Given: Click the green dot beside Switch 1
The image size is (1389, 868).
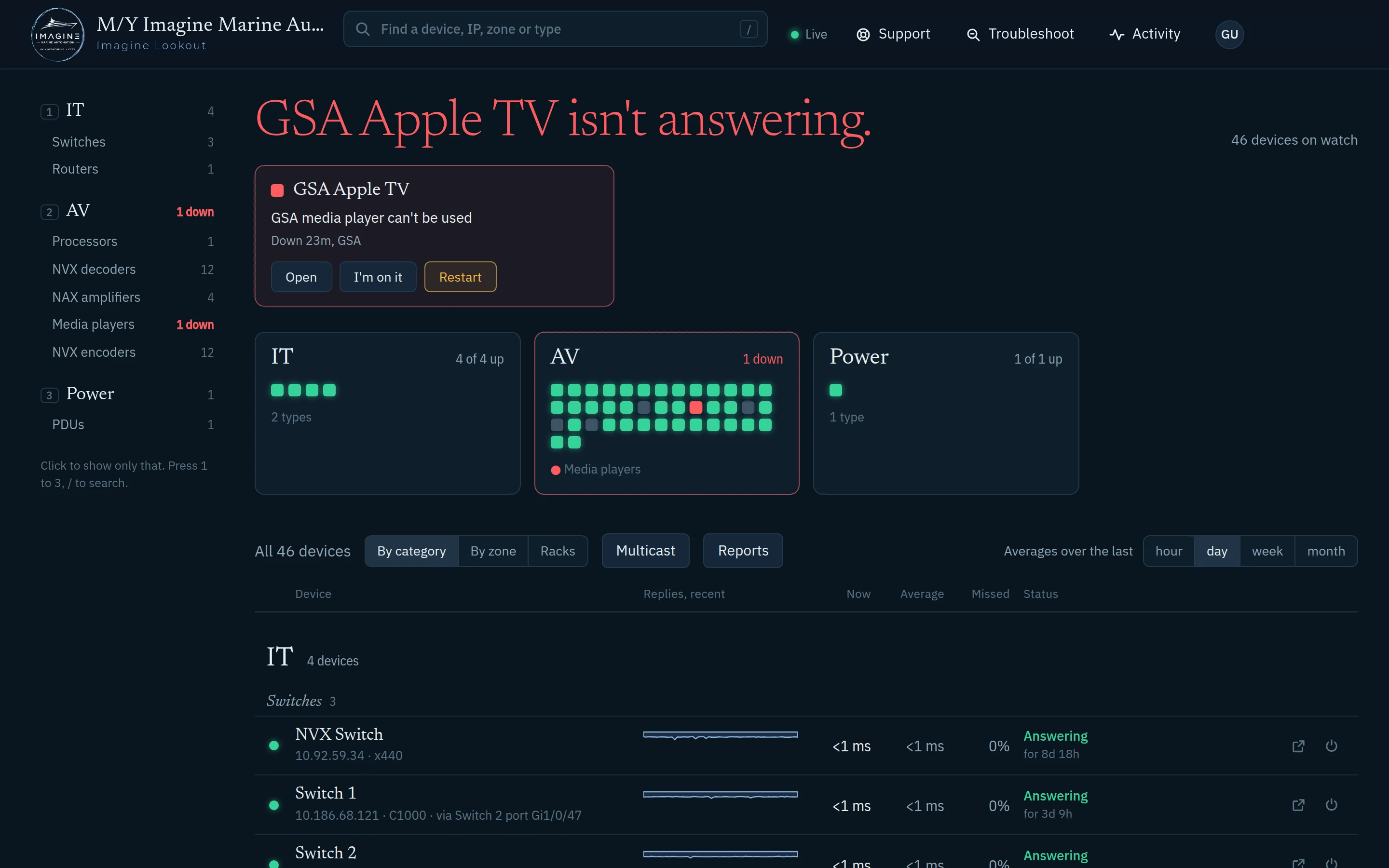Looking at the screenshot, I should coord(274,805).
